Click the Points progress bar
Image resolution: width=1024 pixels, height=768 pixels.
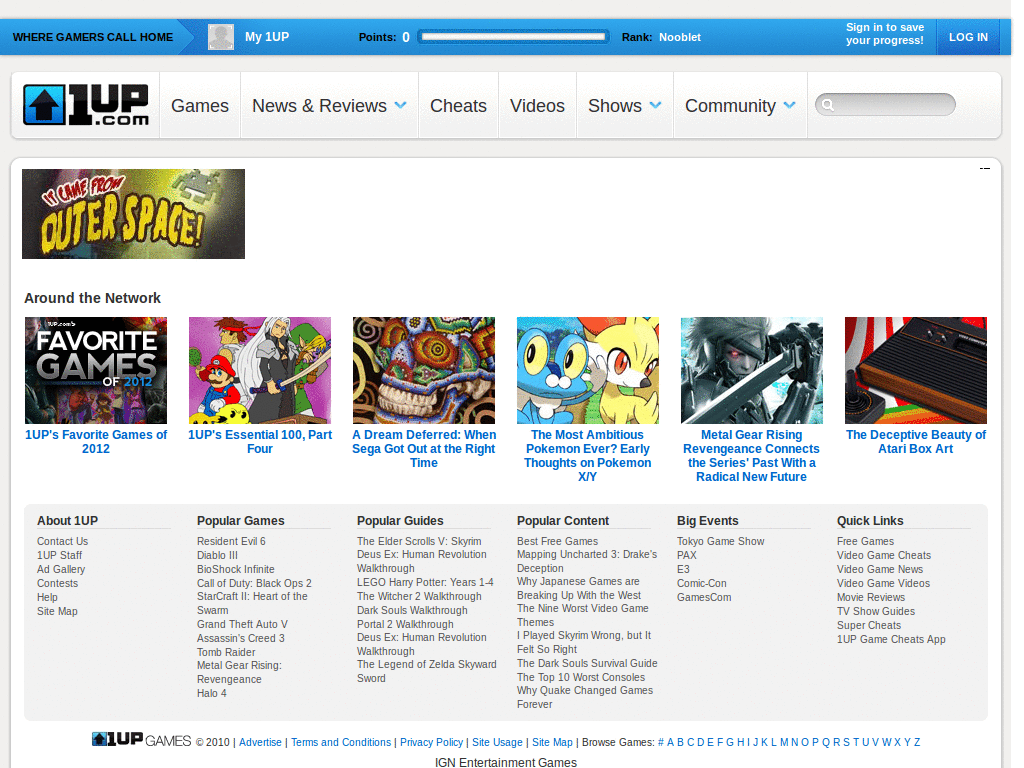[513, 36]
